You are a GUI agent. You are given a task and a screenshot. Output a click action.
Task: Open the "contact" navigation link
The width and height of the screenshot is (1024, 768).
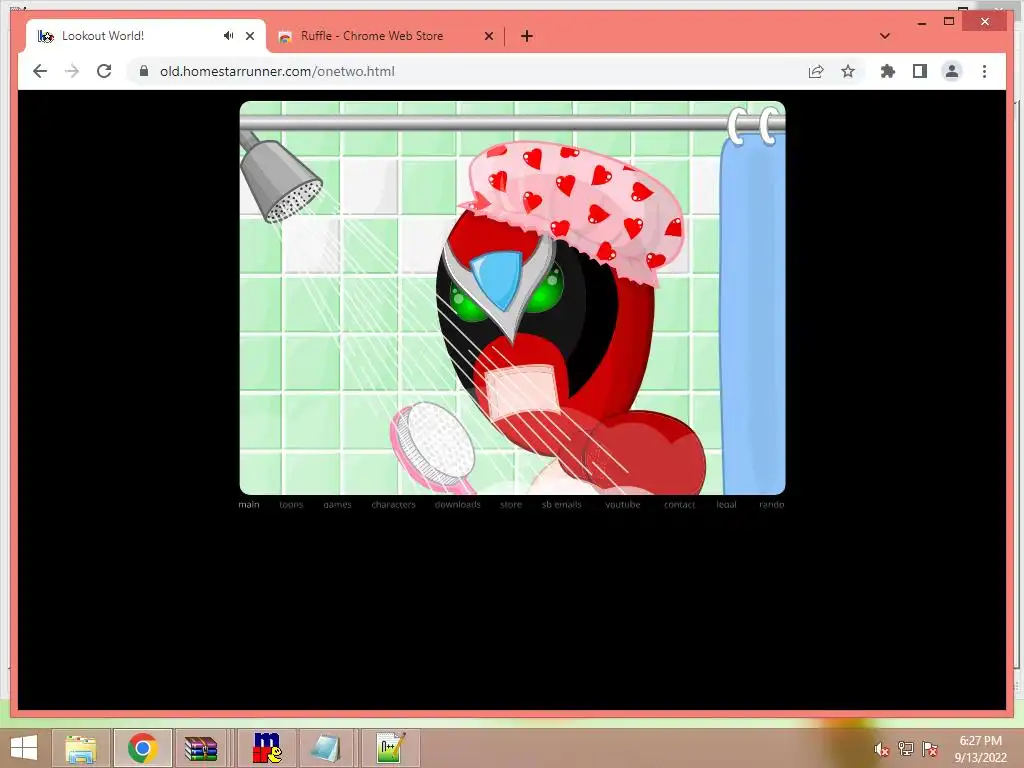[x=679, y=504]
